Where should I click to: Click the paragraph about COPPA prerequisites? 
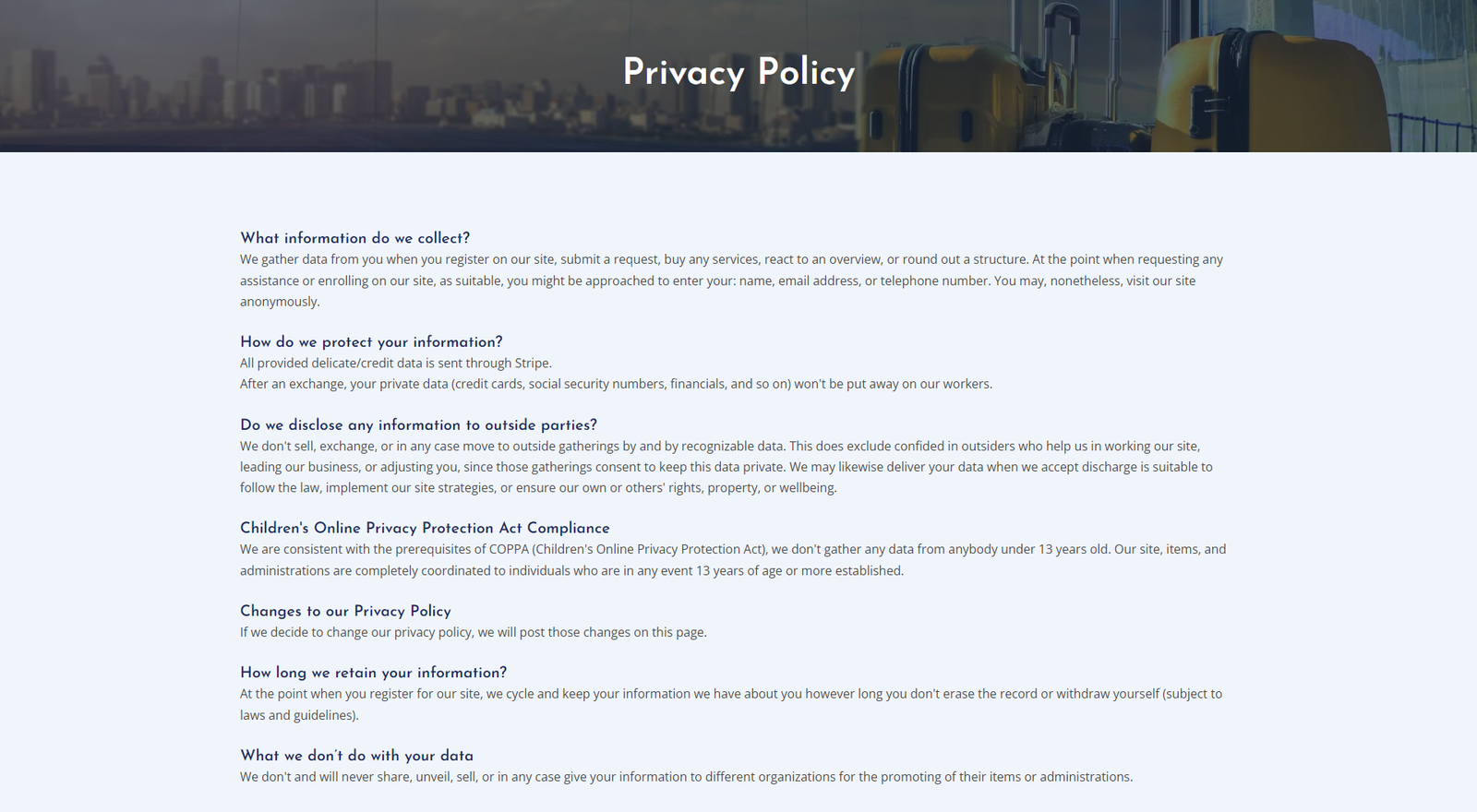click(x=732, y=559)
